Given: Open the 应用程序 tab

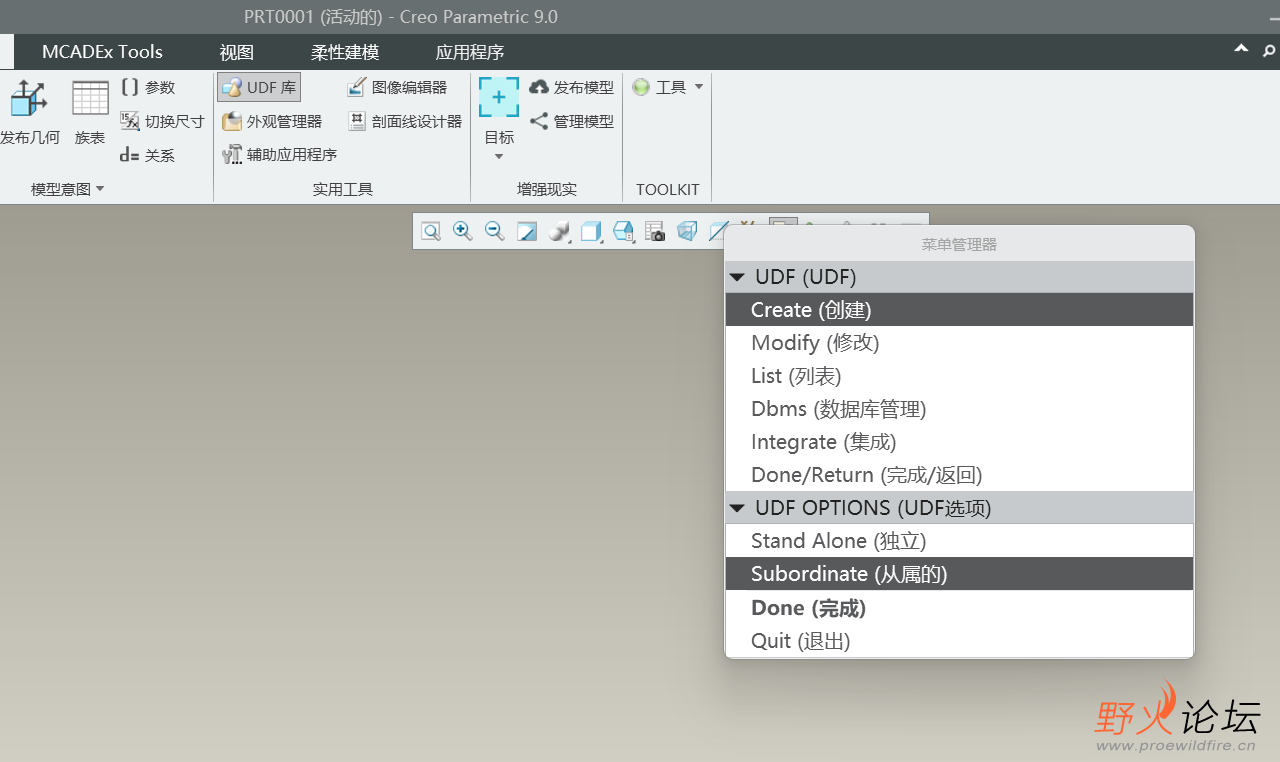Looking at the screenshot, I should [x=470, y=52].
